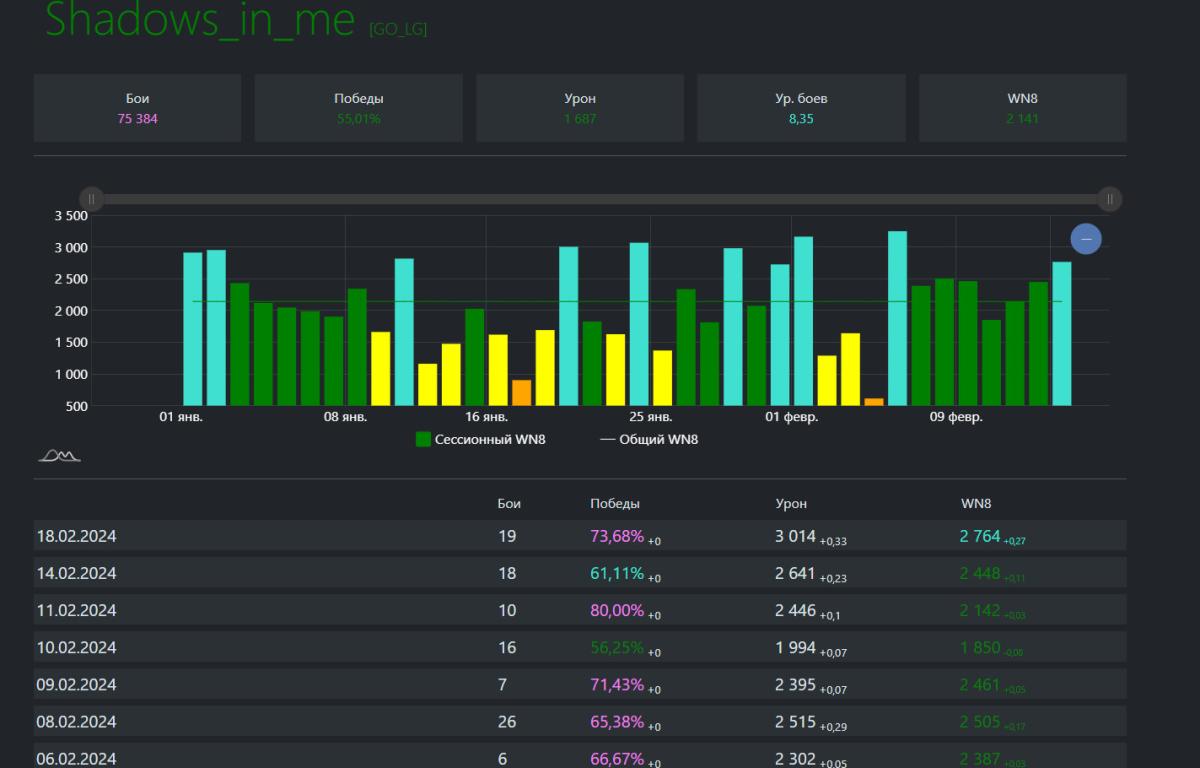Screen dimensions: 1200x768
Task: Select the Бои summary card
Action: coord(138,108)
